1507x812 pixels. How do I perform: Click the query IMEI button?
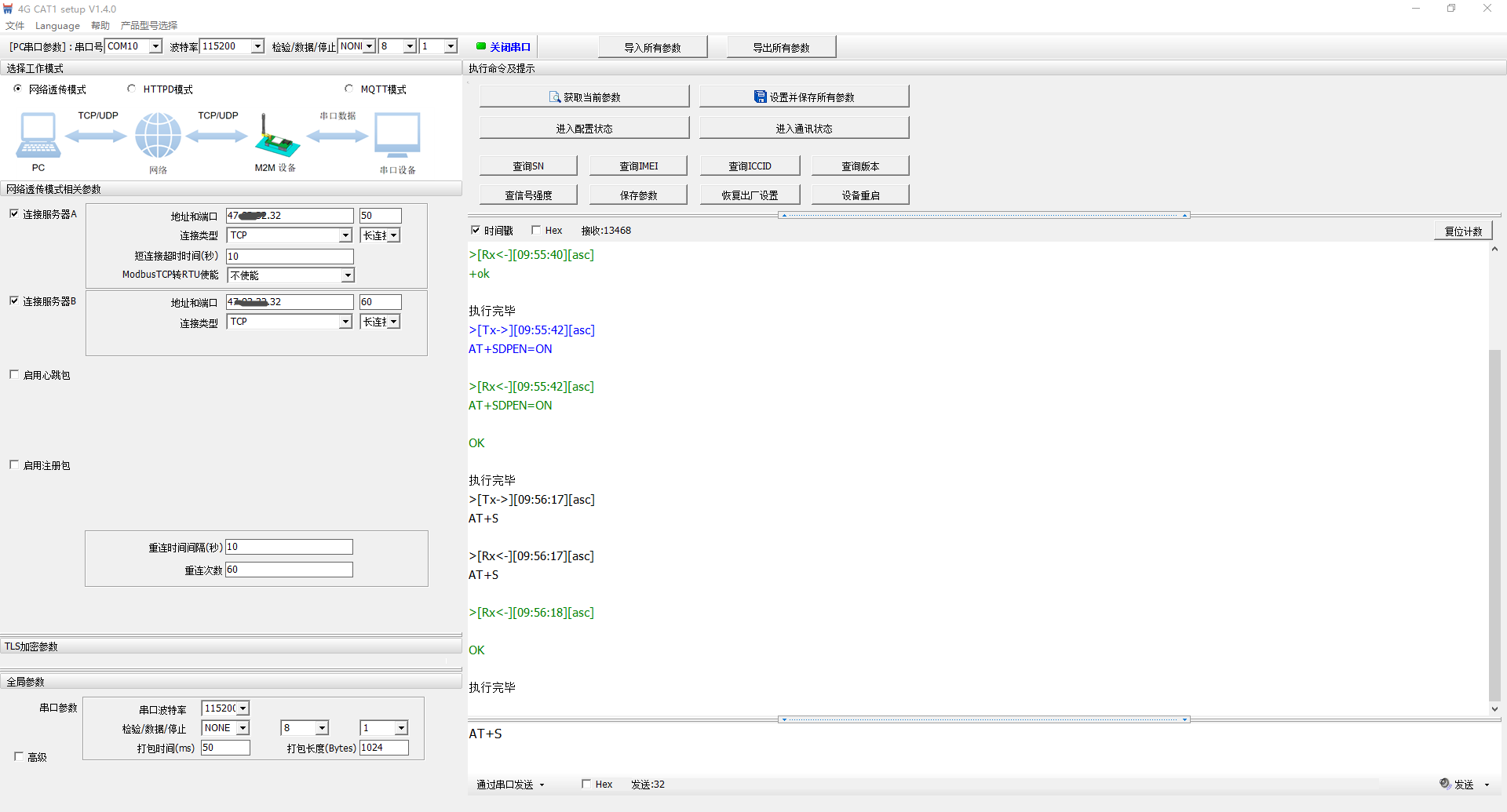(x=638, y=166)
